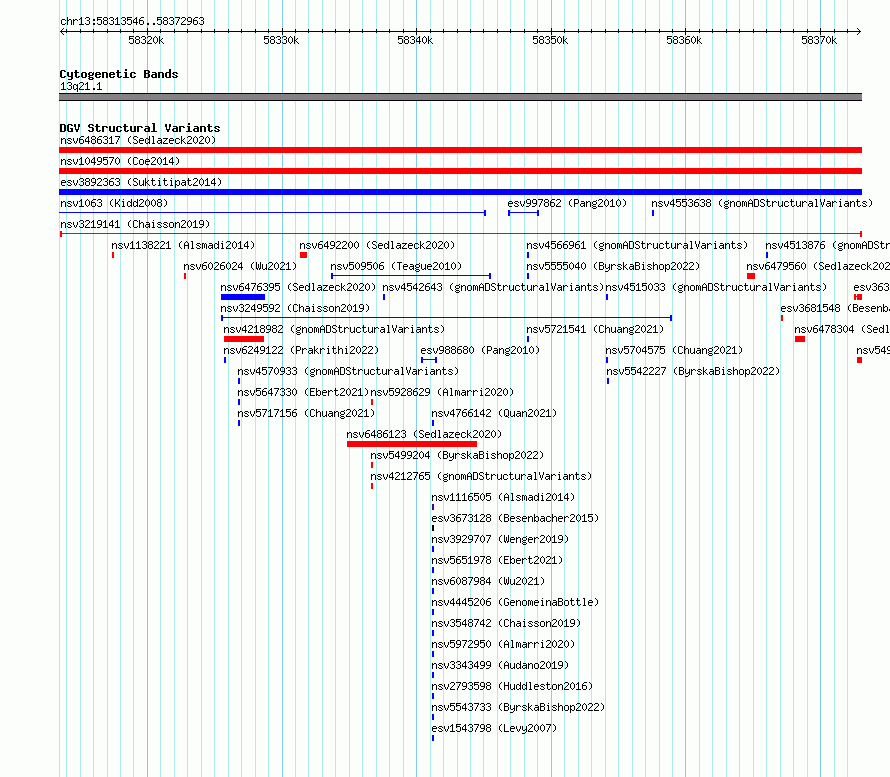Click nsv5542227 (ByrskaBishop2022) label

(693, 371)
